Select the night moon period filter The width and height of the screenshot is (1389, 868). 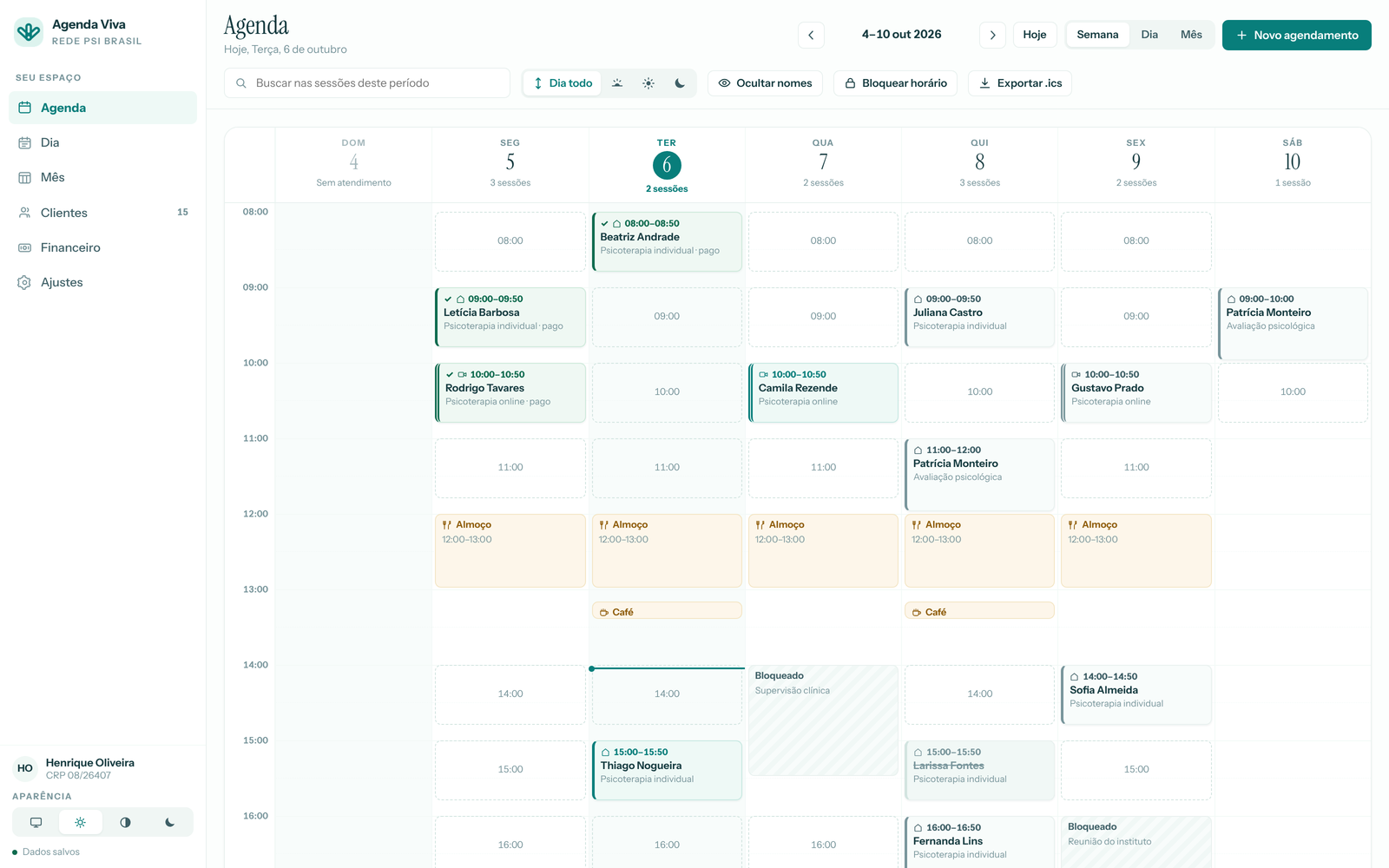pyautogui.click(x=680, y=83)
